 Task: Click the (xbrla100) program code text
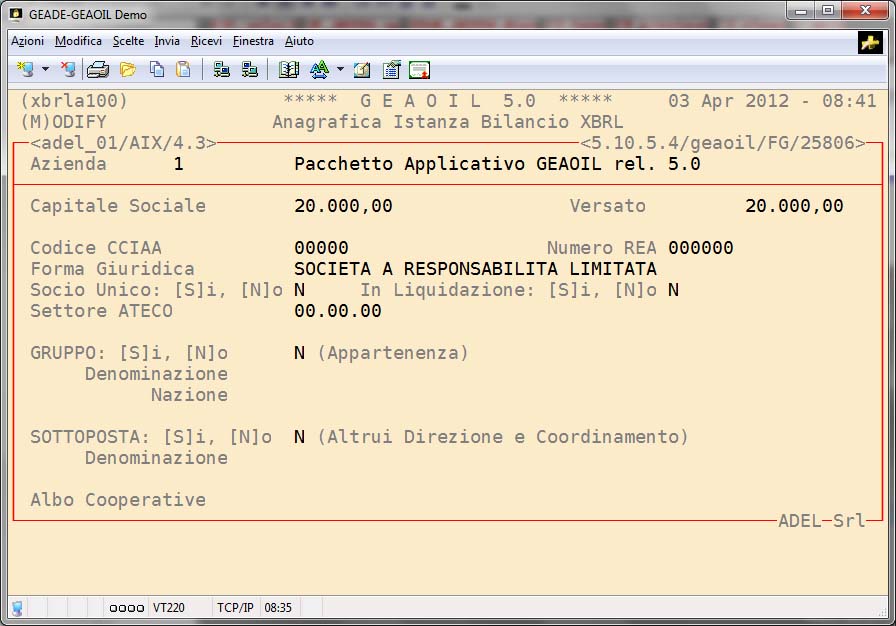[x=74, y=101]
